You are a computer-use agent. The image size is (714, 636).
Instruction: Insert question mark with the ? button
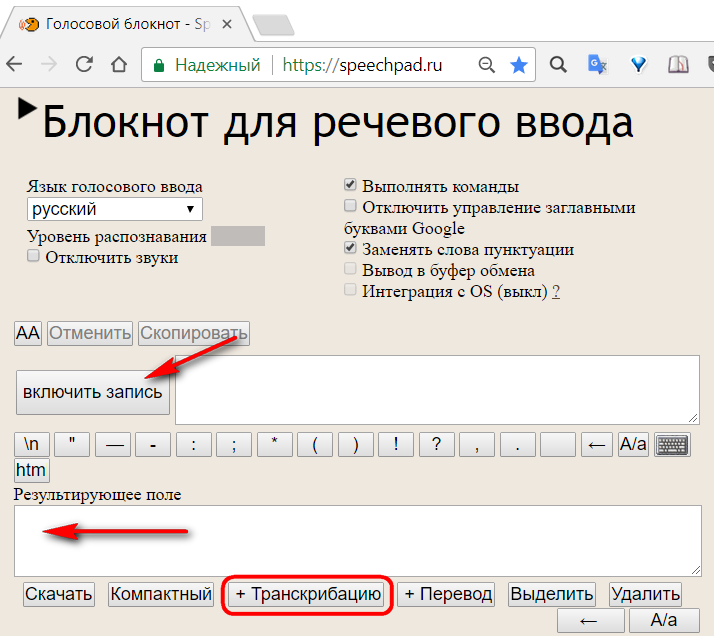point(437,444)
